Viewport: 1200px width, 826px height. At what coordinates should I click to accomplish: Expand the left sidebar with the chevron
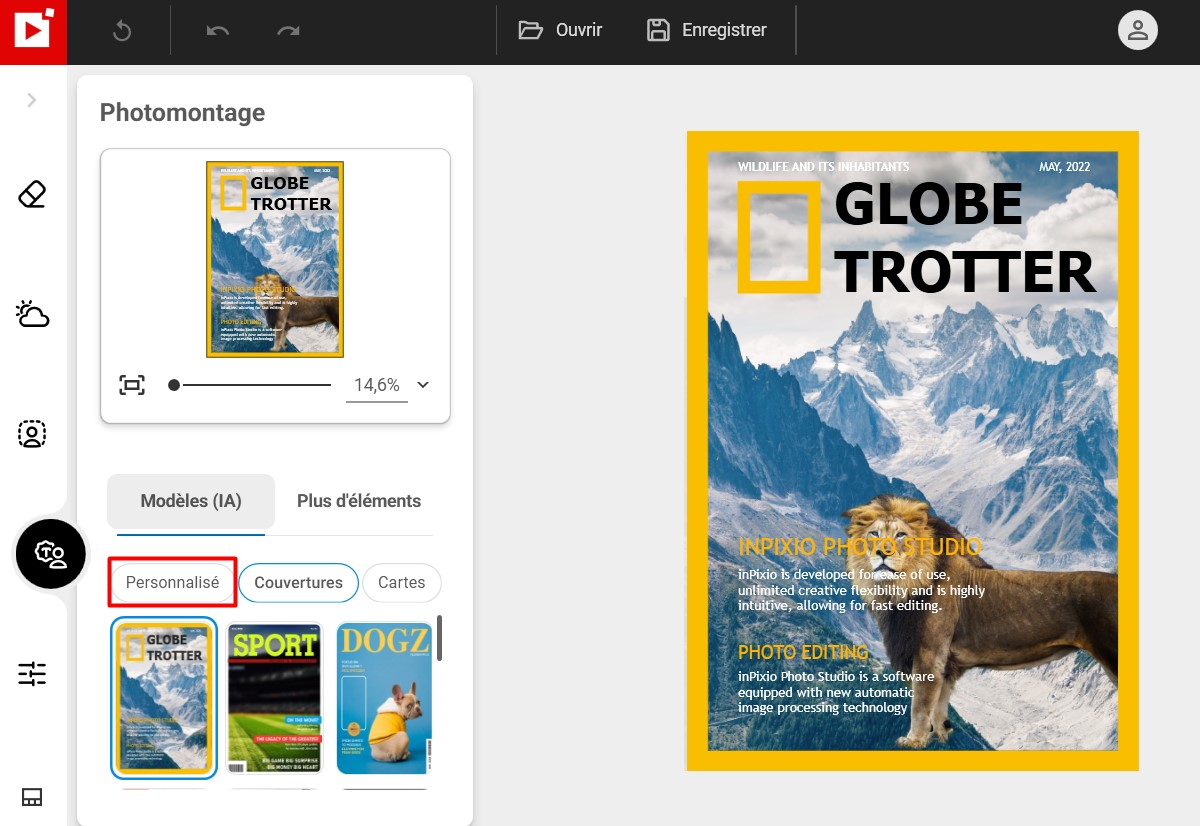click(x=32, y=100)
